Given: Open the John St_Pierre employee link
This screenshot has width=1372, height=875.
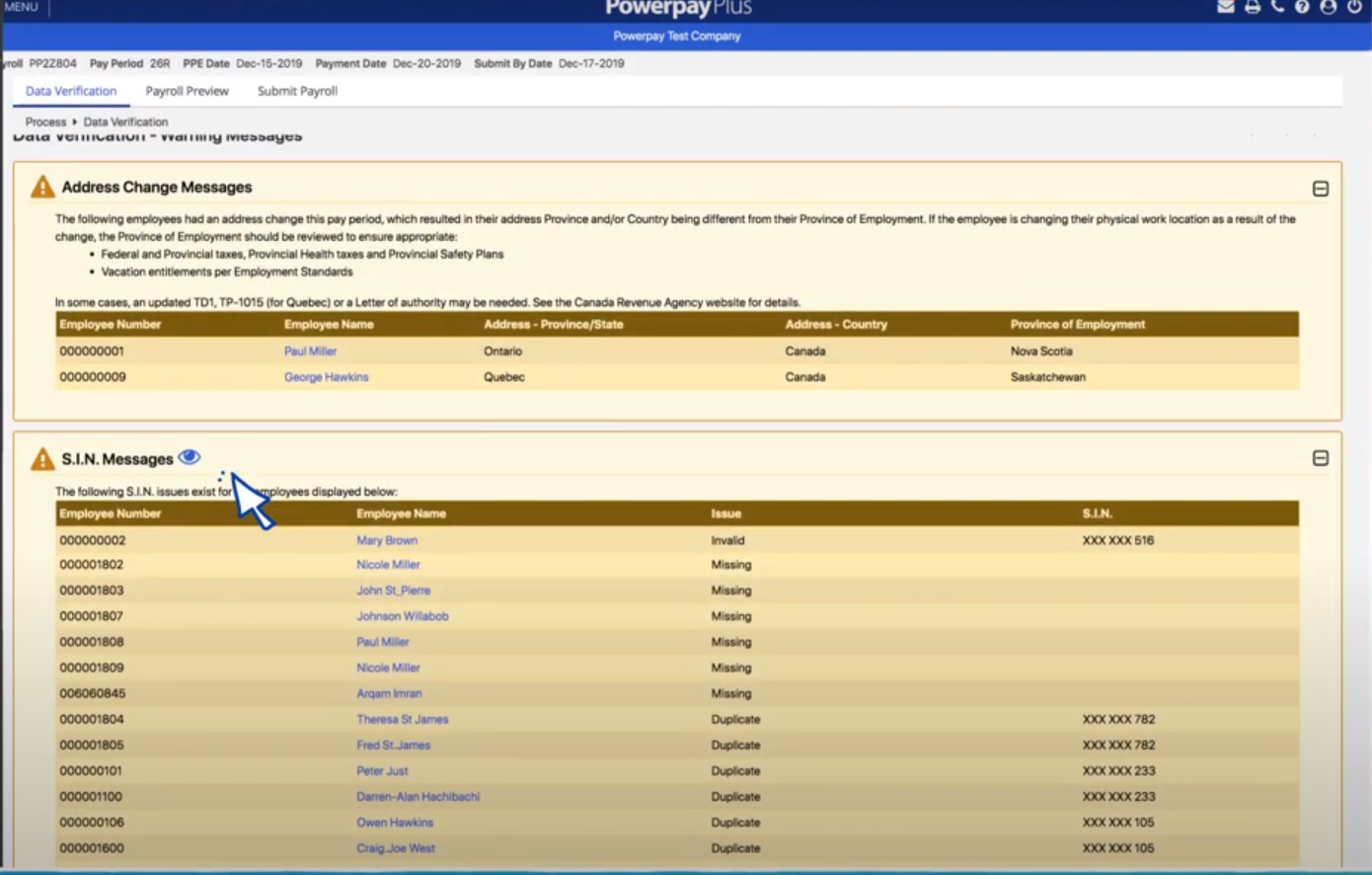Looking at the screenshot, I should pos(393,591).
